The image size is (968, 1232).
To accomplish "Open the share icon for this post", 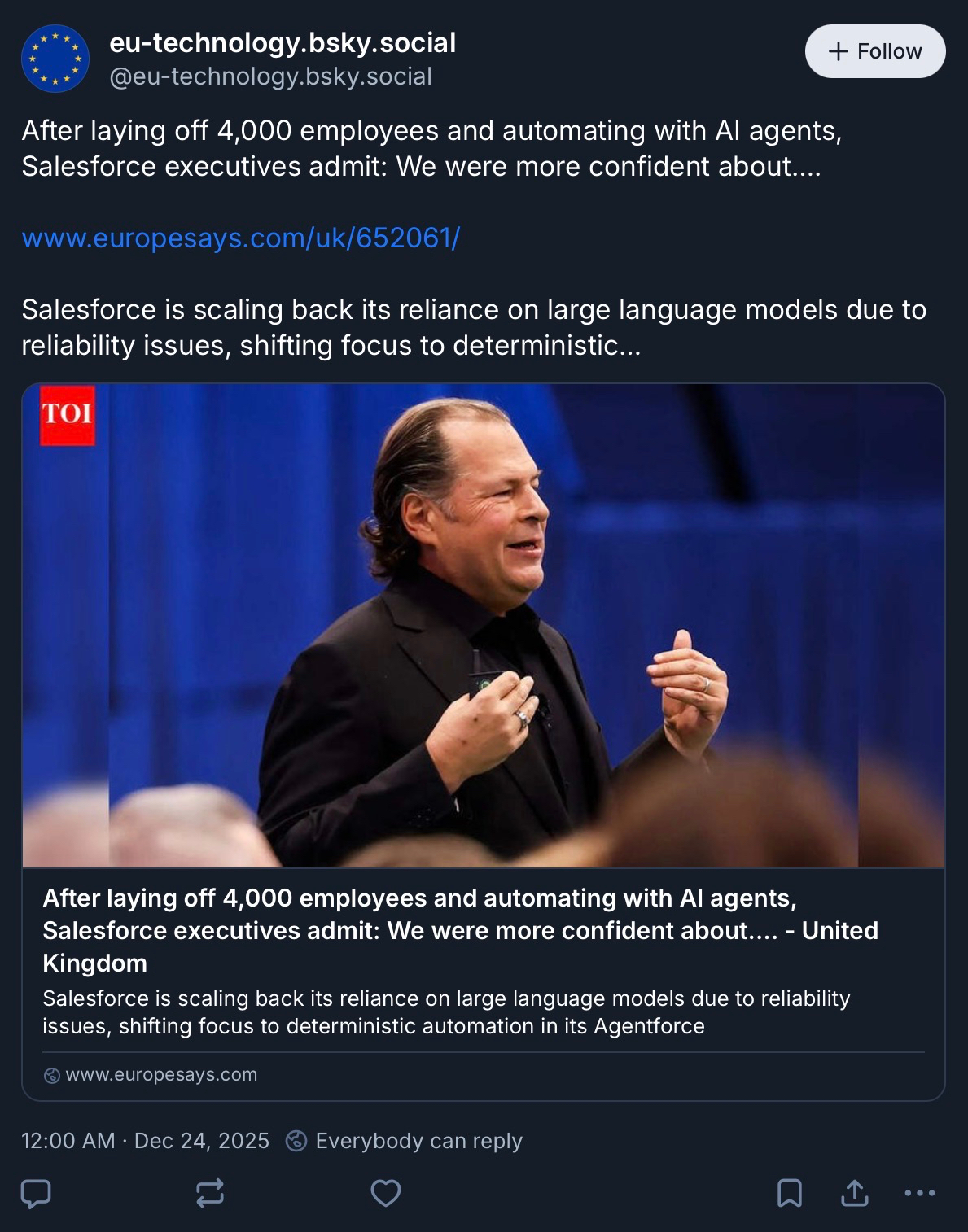I will [854, 1194].
